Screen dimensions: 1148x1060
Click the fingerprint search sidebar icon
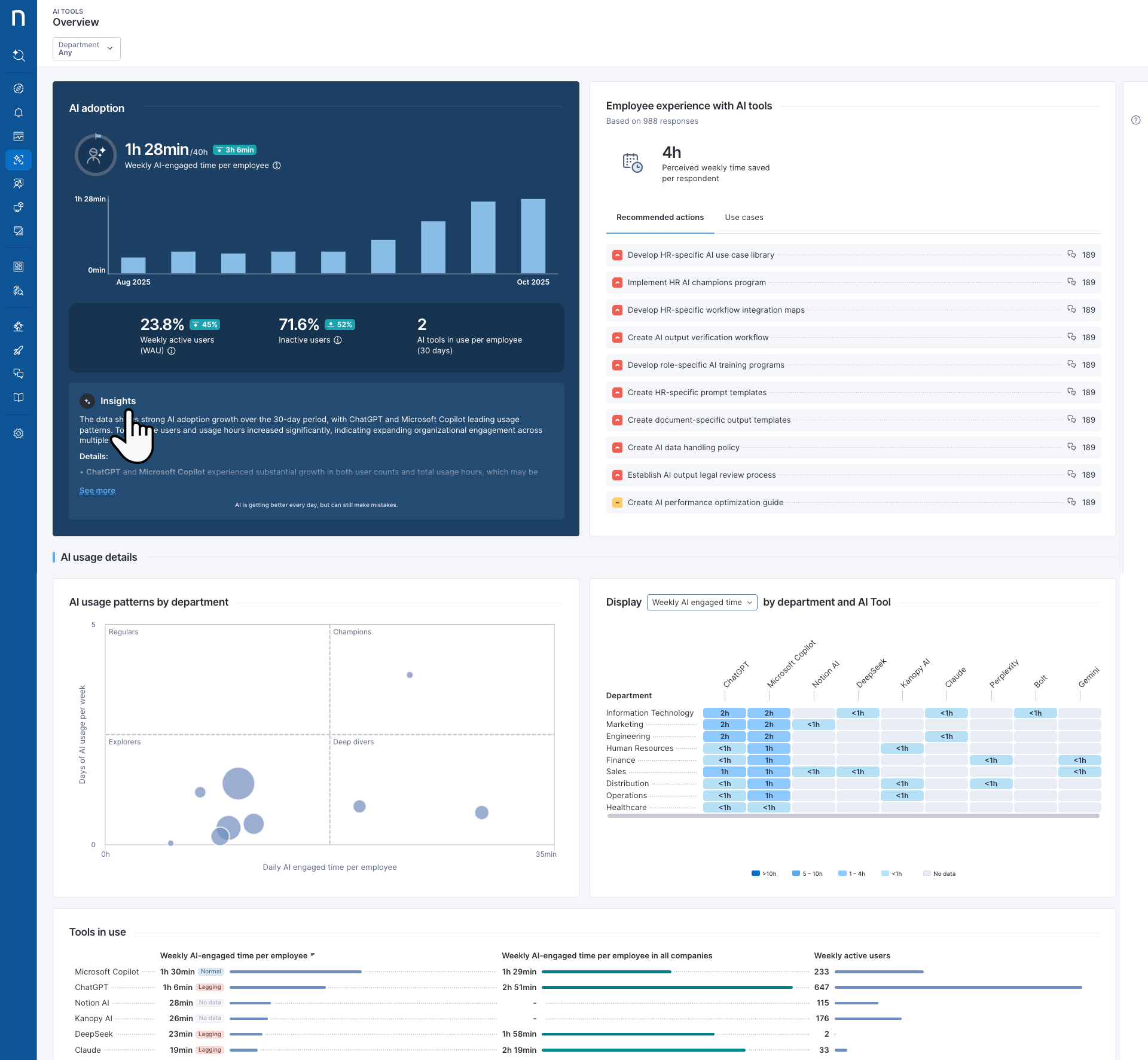pyautogui.click(x=19, y=291)
